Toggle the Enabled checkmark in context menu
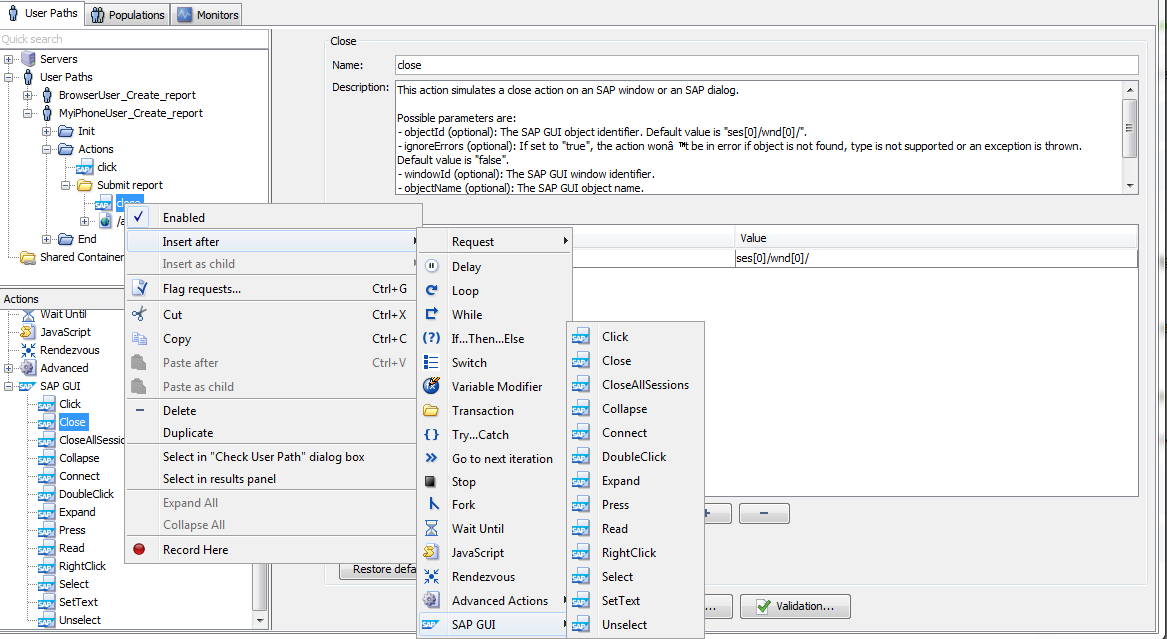Image resolution: width=1167 pixels, height=639 pixels. coord(140,217)
